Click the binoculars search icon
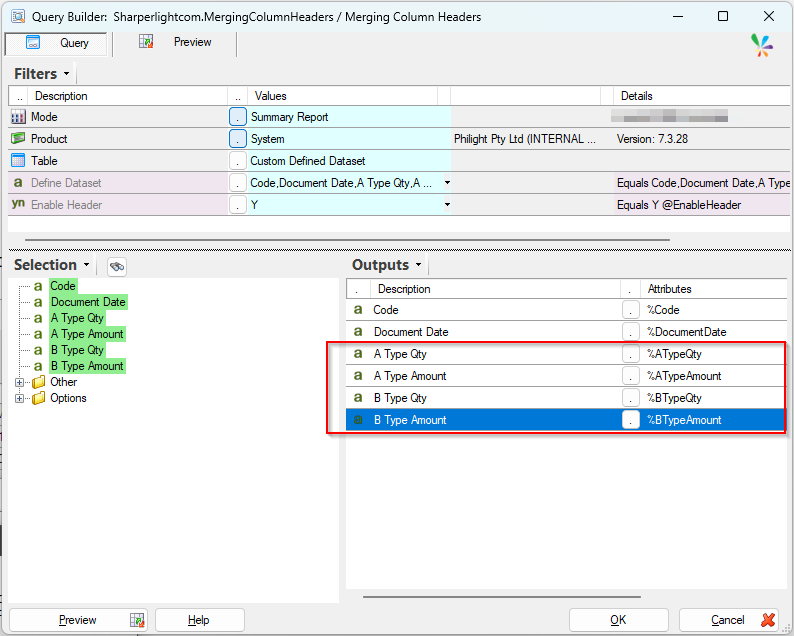Screen dimensions: 794x636 (x=117, y=266)
